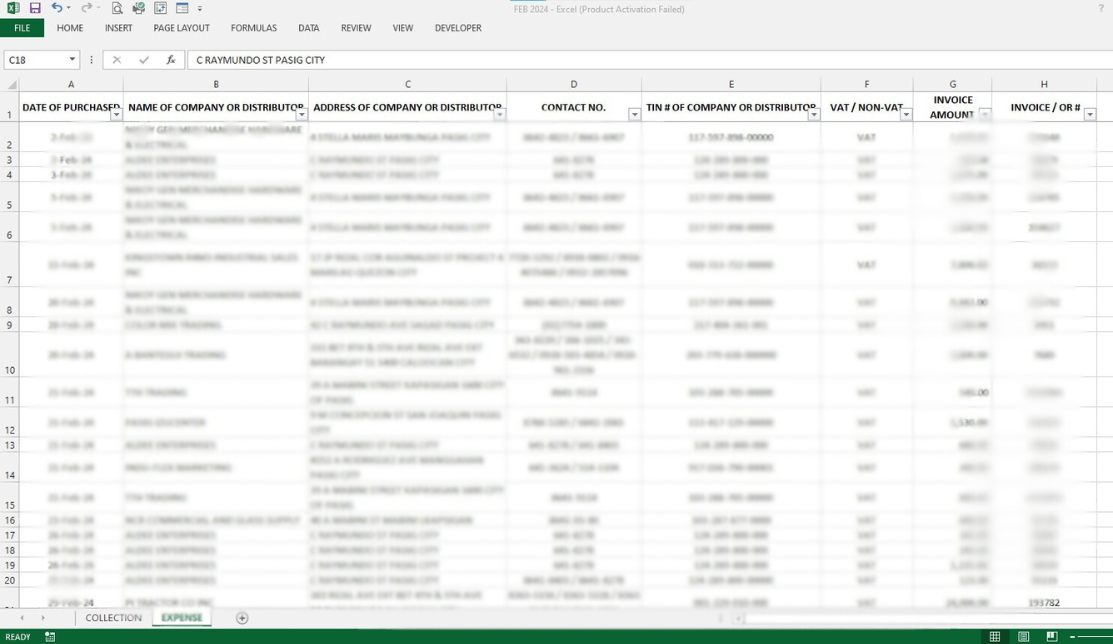Open filter dropdown for CONTACT NO. column
This screenshot has width=1113, height=644.
pos(635,114)
